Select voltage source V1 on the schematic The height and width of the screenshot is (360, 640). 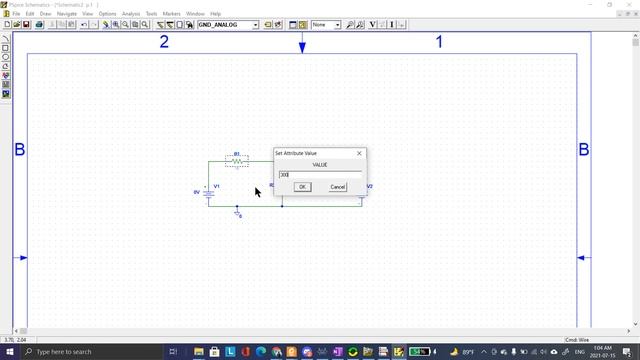coord(209,193)
